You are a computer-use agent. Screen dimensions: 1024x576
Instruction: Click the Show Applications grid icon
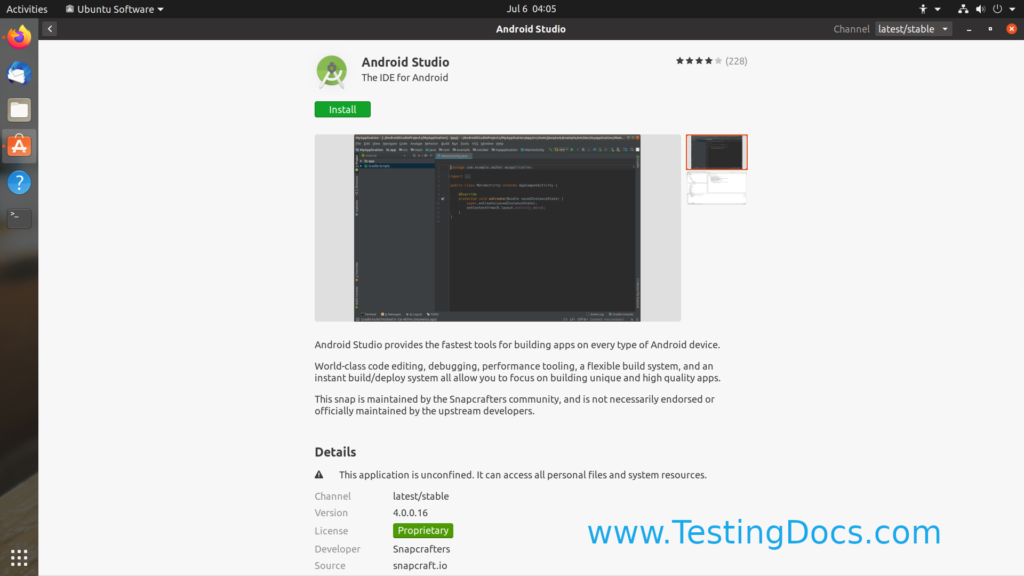(18, 557)
